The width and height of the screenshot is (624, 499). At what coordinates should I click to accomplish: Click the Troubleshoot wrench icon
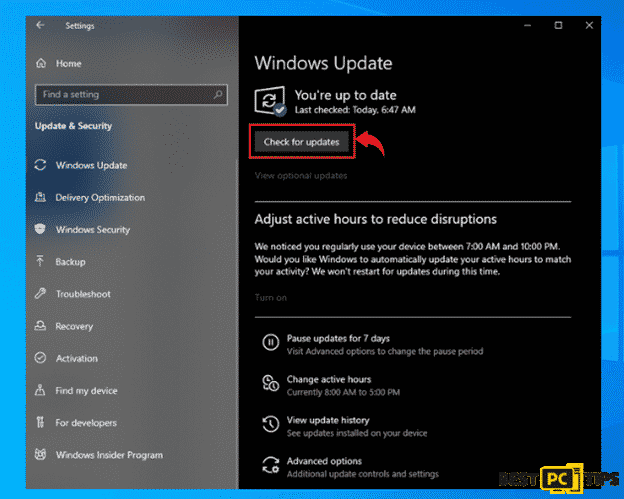(x=40, y=294)
